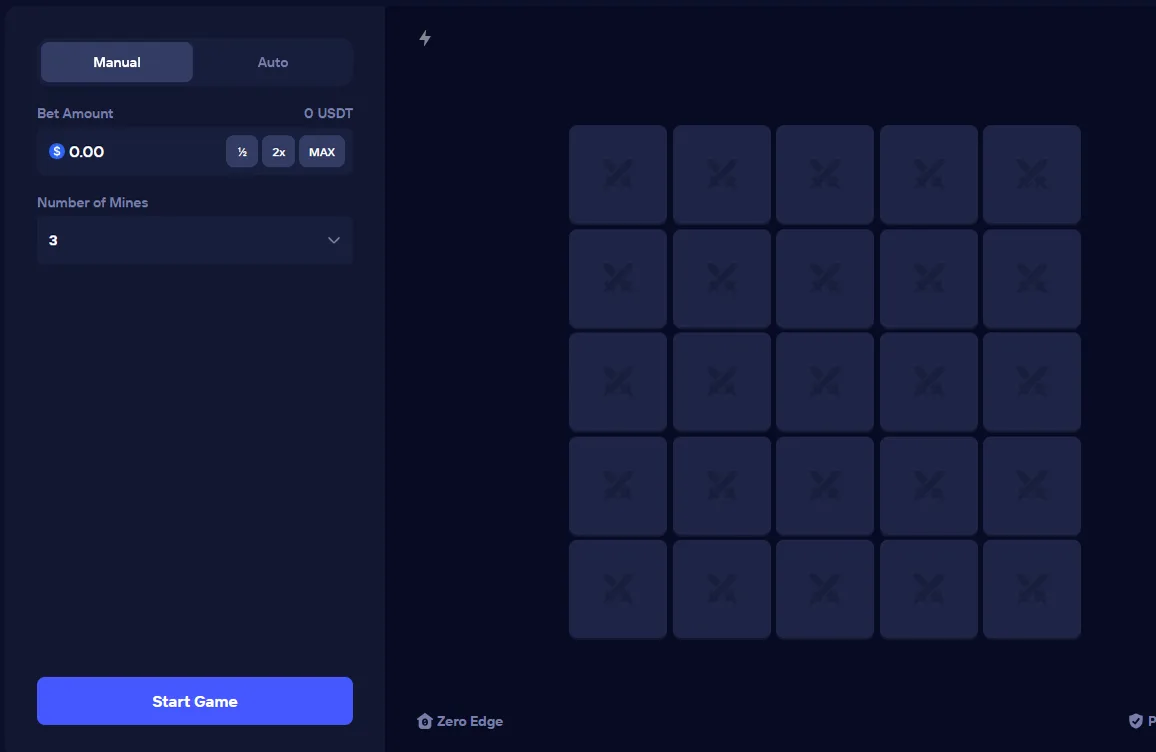The height and width of the screenshot is (752, 1156).
Task: Reveal the fourth-row, fourth-column mine tile
Action: tap(929, 486)
